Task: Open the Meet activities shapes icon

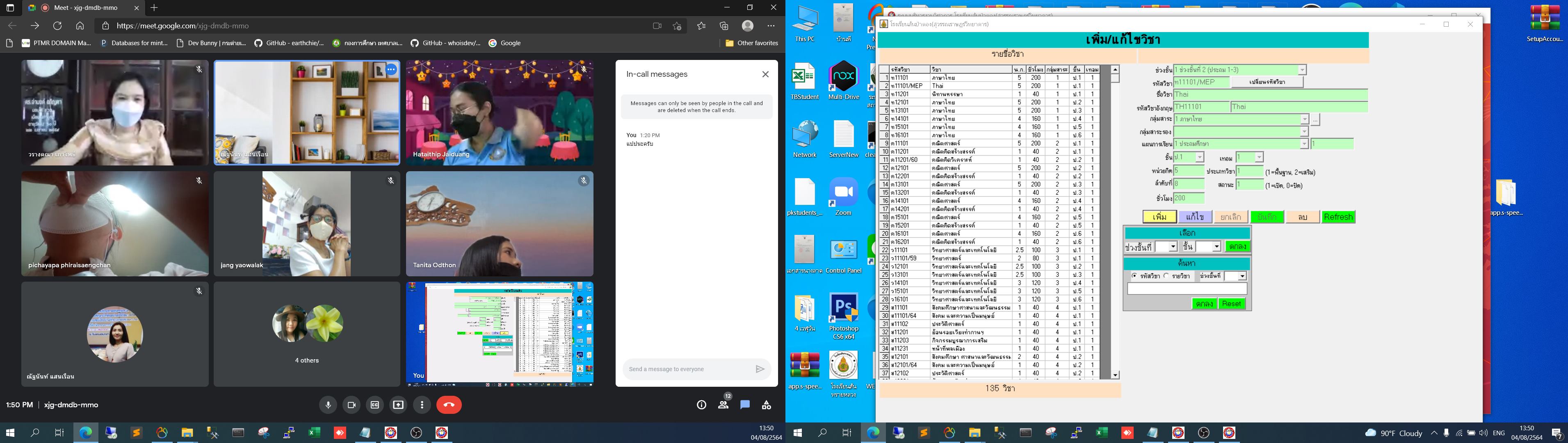Action: (x=766, y=405)
